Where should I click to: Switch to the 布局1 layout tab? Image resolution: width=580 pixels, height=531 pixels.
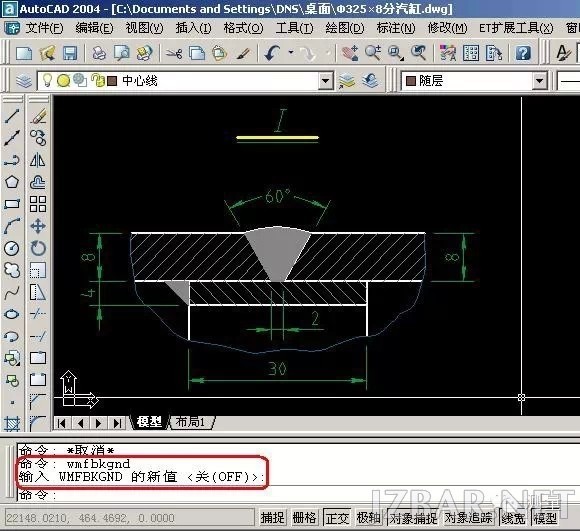[191, 422]
